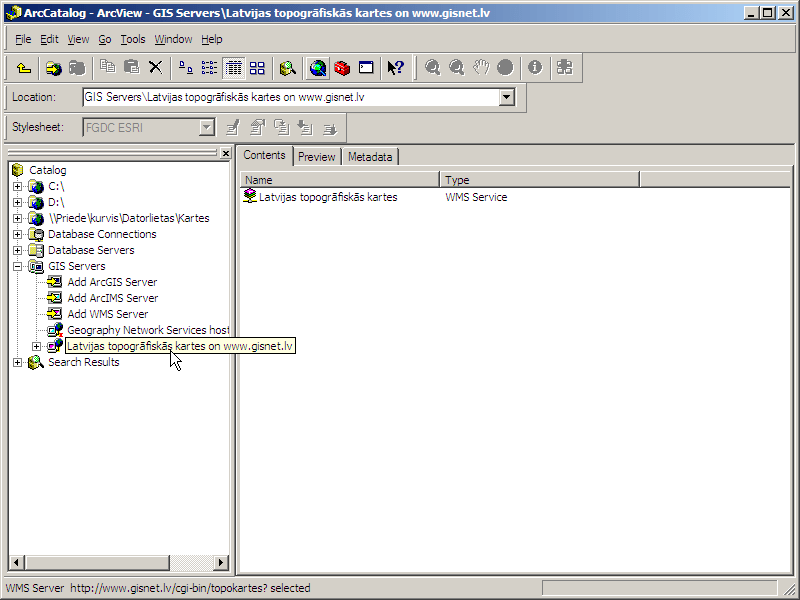This screenshot has width=800, height=600.
Task: Switch to the Metadata tab
Action: point(370,157)
